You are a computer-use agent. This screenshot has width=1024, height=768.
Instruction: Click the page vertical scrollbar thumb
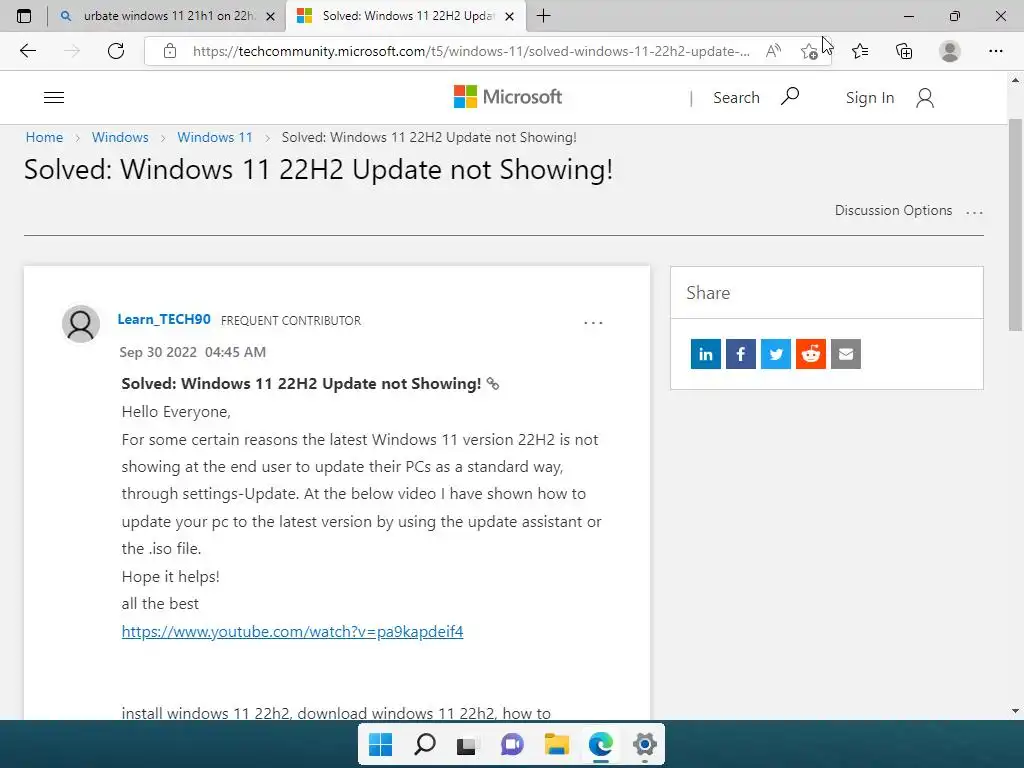[1015, 225]
